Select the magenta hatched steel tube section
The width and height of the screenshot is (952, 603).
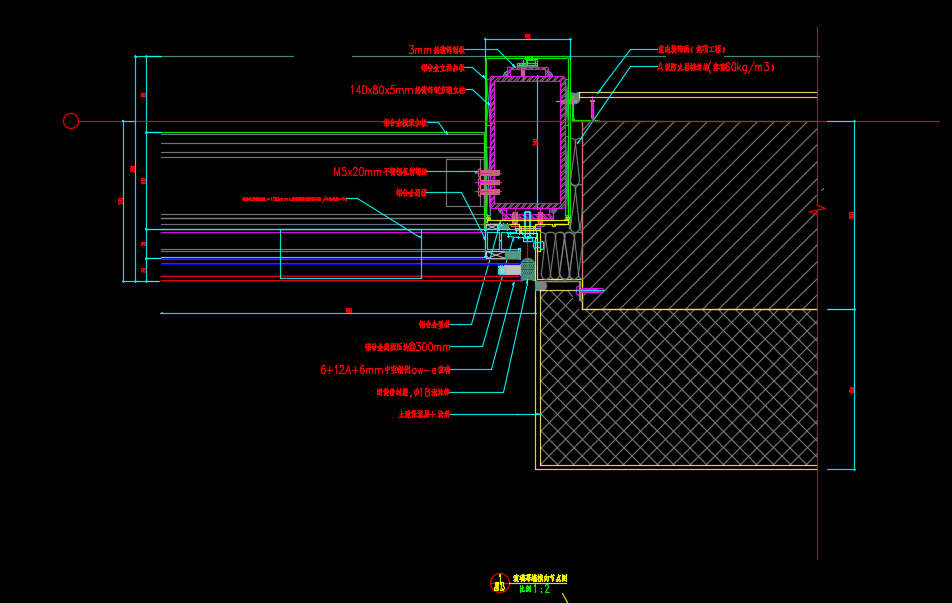coord(528,142)
